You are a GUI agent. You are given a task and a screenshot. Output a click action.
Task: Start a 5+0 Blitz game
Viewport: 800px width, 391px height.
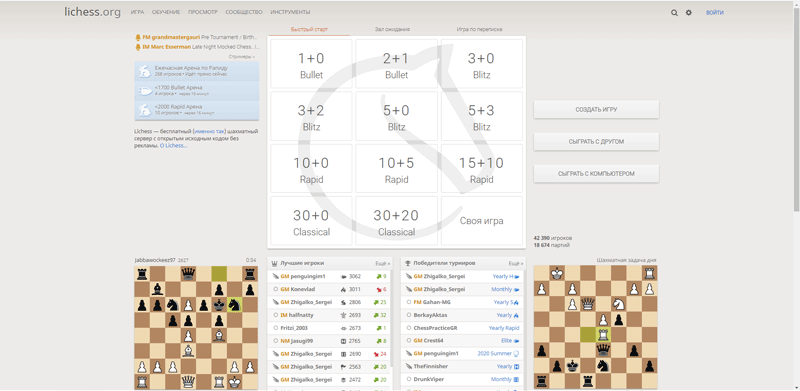pos(396,116)
